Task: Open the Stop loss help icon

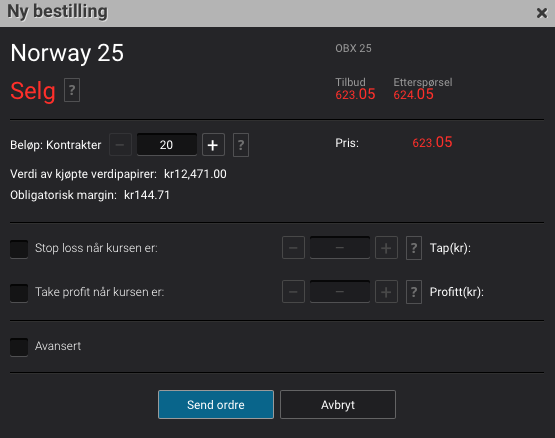Action: pyautogui.click(x=414, y=248)
